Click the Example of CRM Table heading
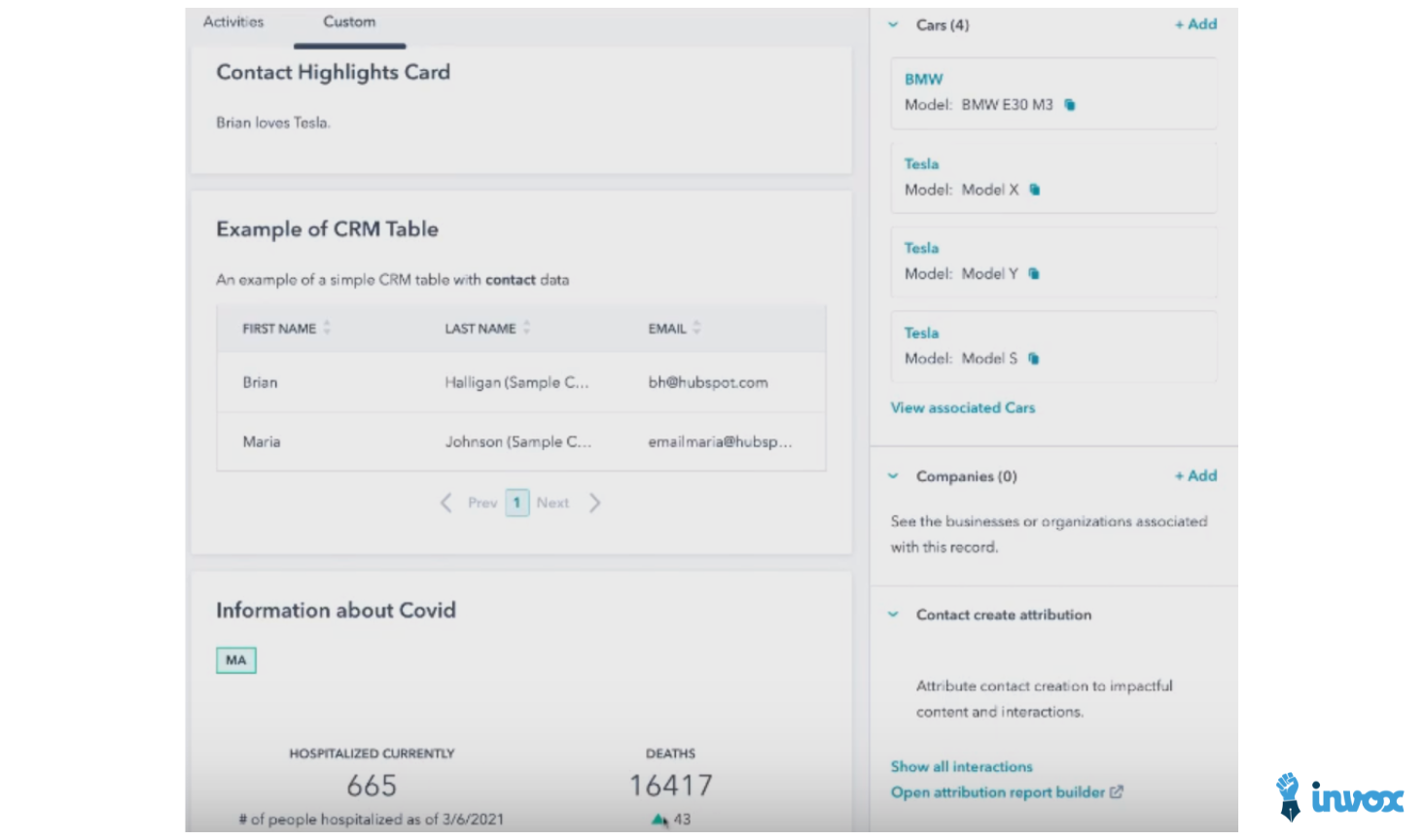The width and height of the screenshot is (1424, 840). (327, 229)
